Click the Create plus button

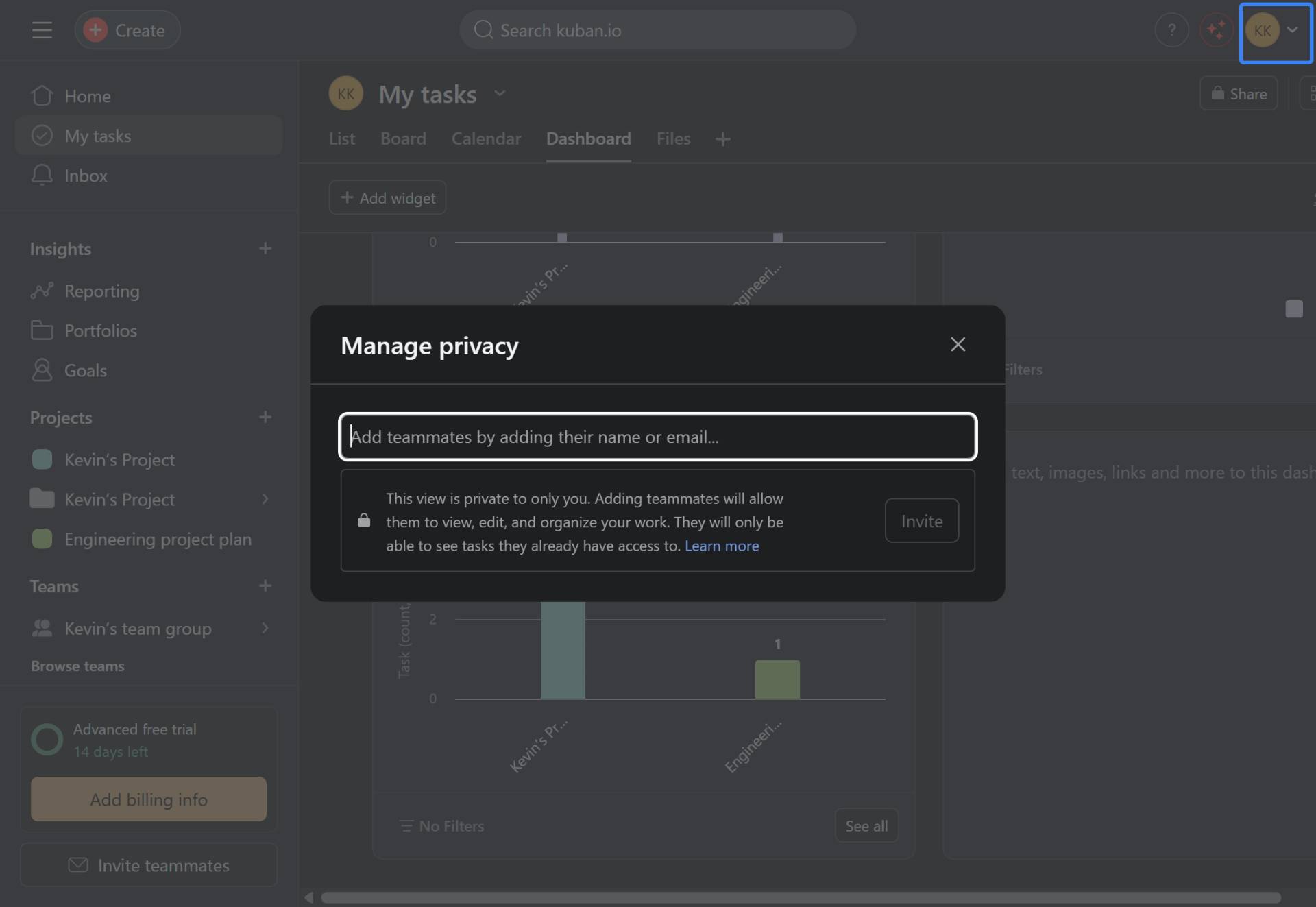coord(127,30)
